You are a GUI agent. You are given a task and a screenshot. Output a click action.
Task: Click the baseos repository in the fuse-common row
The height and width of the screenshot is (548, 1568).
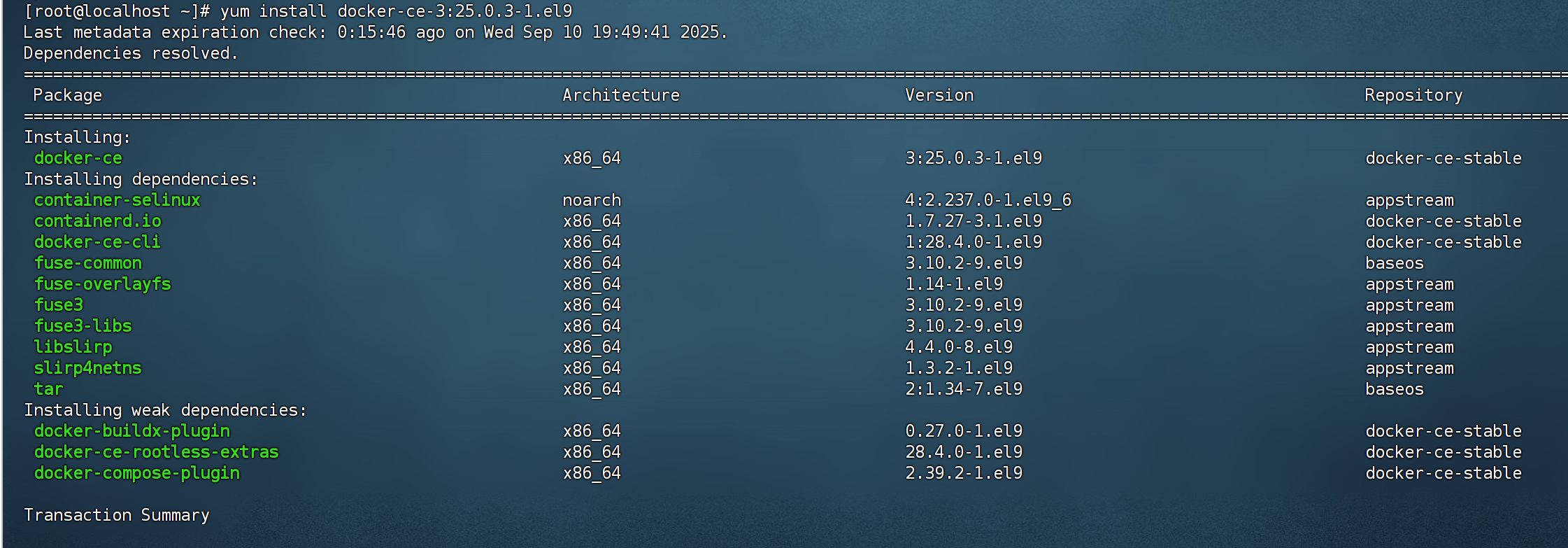1395,263
